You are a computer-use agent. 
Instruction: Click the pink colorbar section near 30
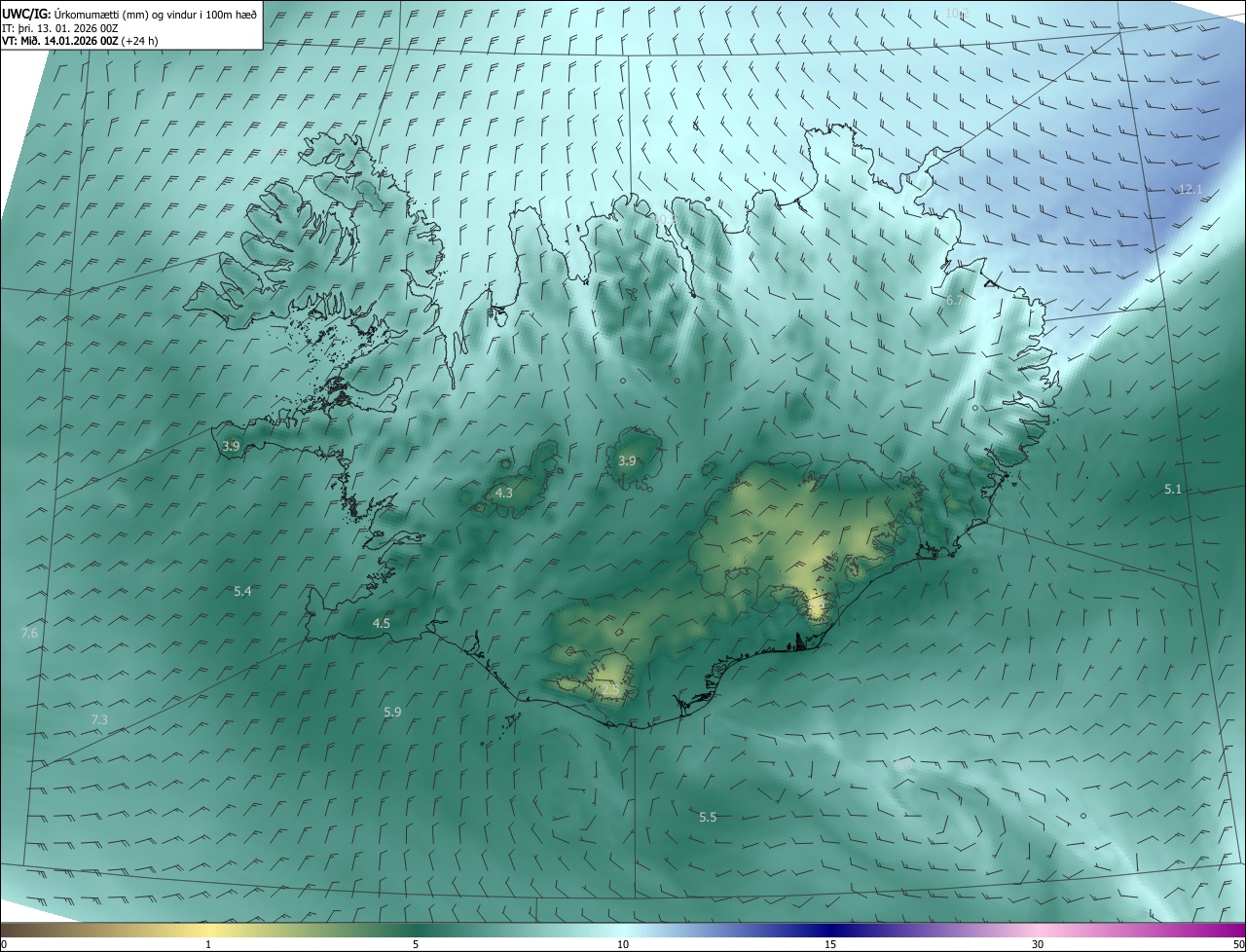click(1038, 930)
